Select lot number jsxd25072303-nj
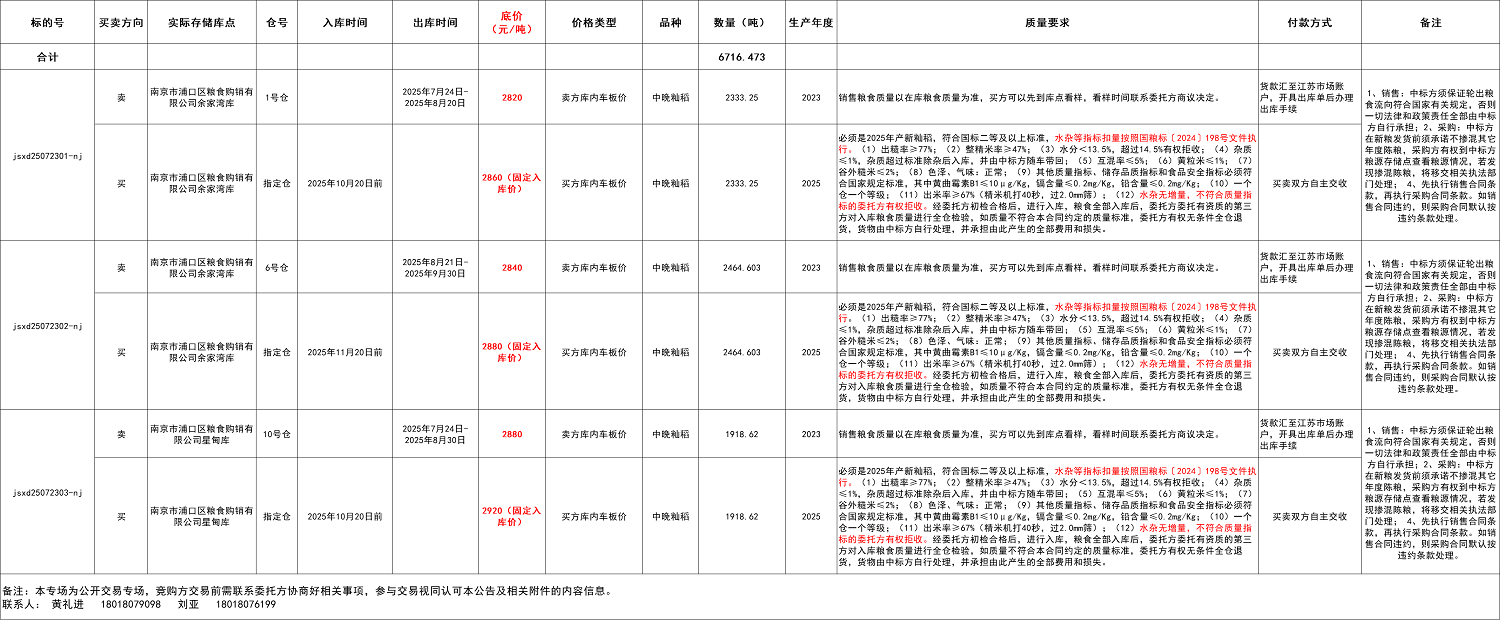The image size is (1500, 620). [x=46, y=492]
